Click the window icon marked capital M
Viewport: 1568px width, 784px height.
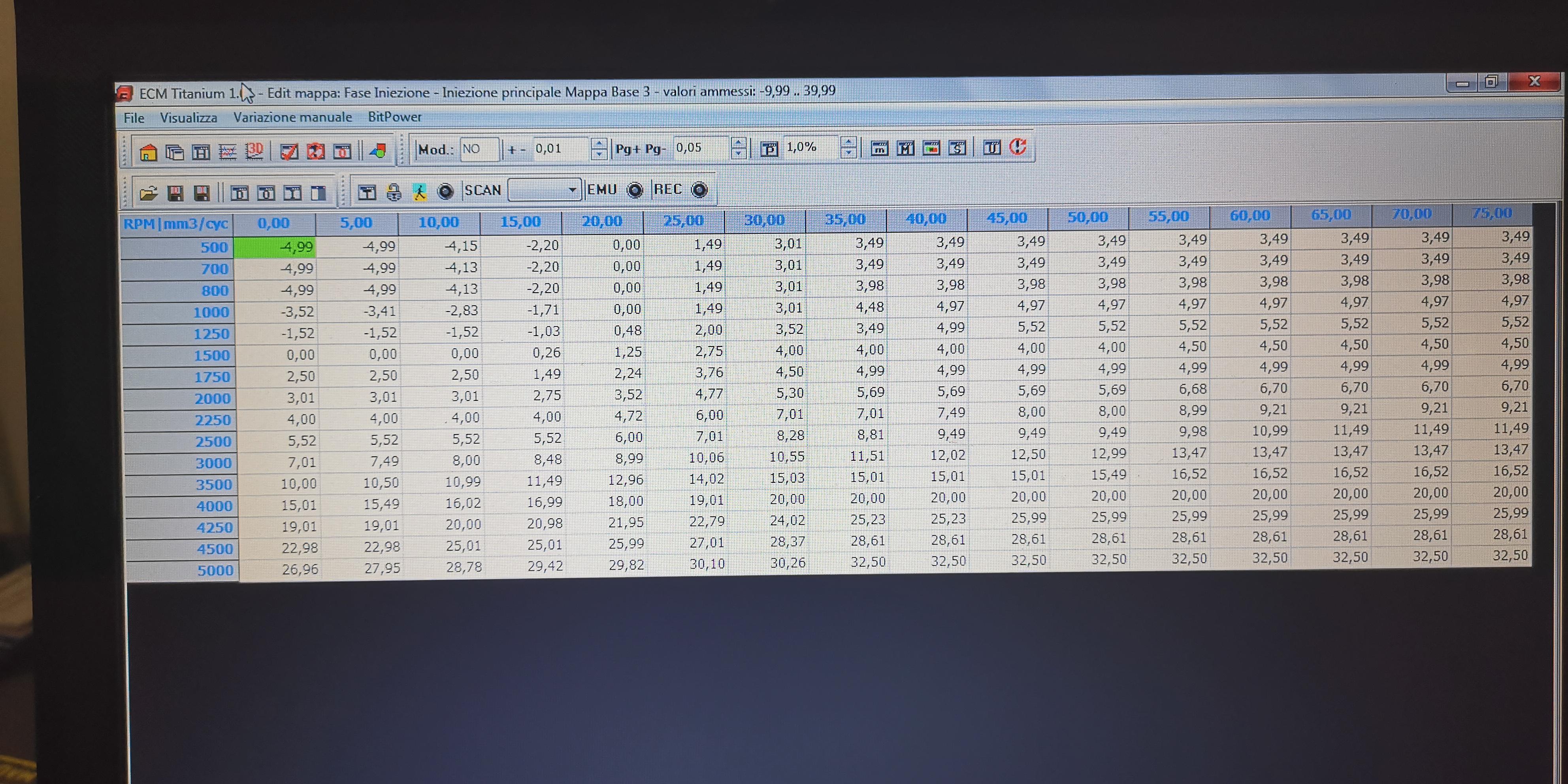click(905, 148)
